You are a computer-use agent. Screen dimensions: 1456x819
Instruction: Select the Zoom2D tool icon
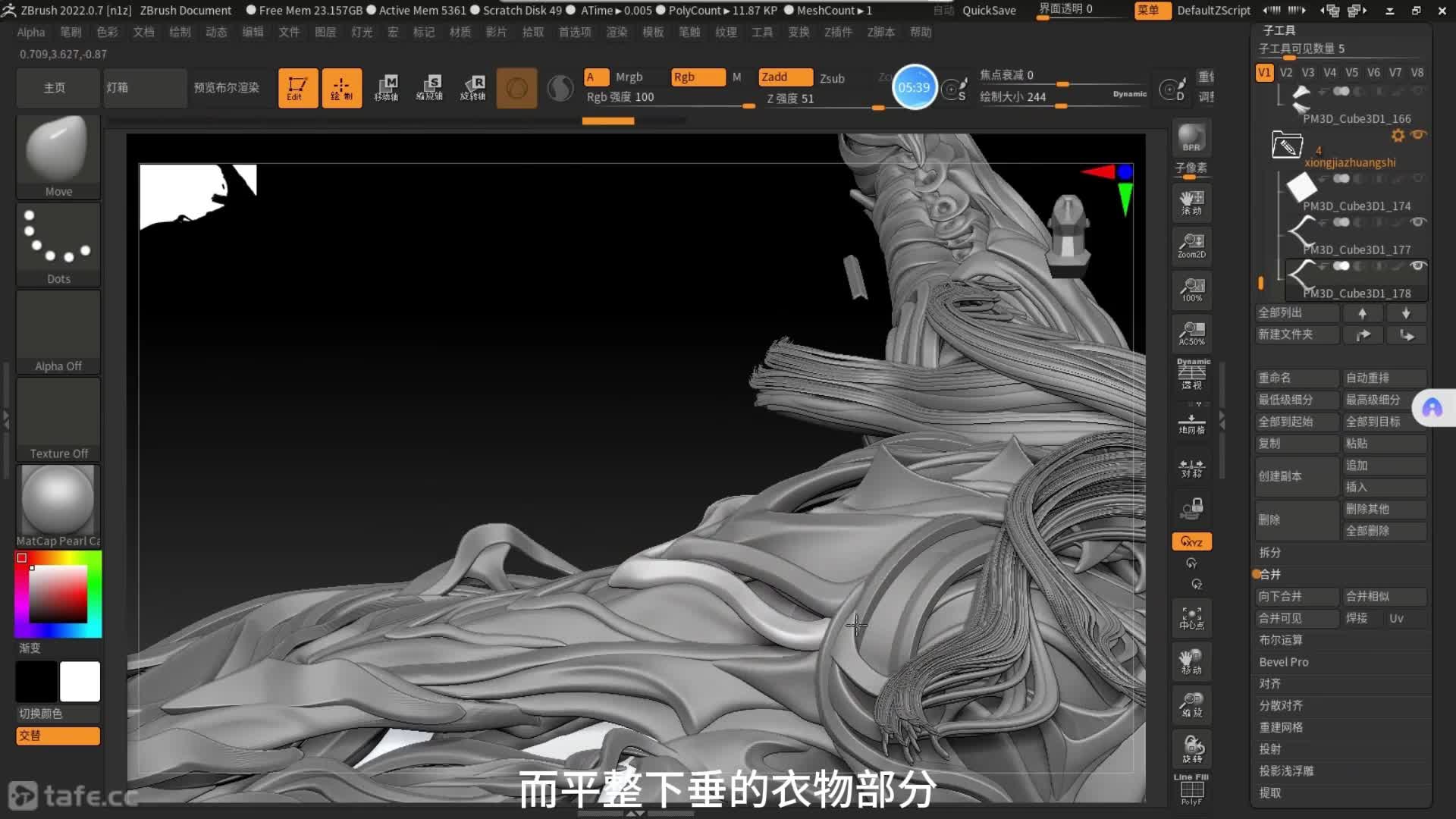coord(1191,246)
